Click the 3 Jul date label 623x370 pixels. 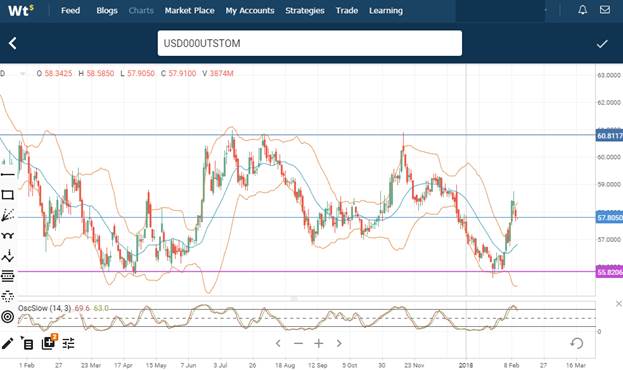point(221,365)
